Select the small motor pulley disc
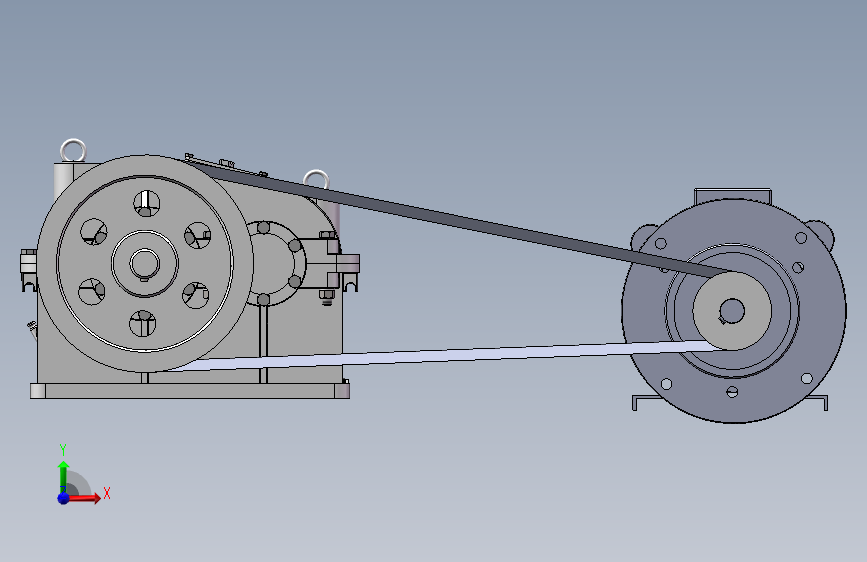This screenshot has height=562, width=867. pos(732,311)
